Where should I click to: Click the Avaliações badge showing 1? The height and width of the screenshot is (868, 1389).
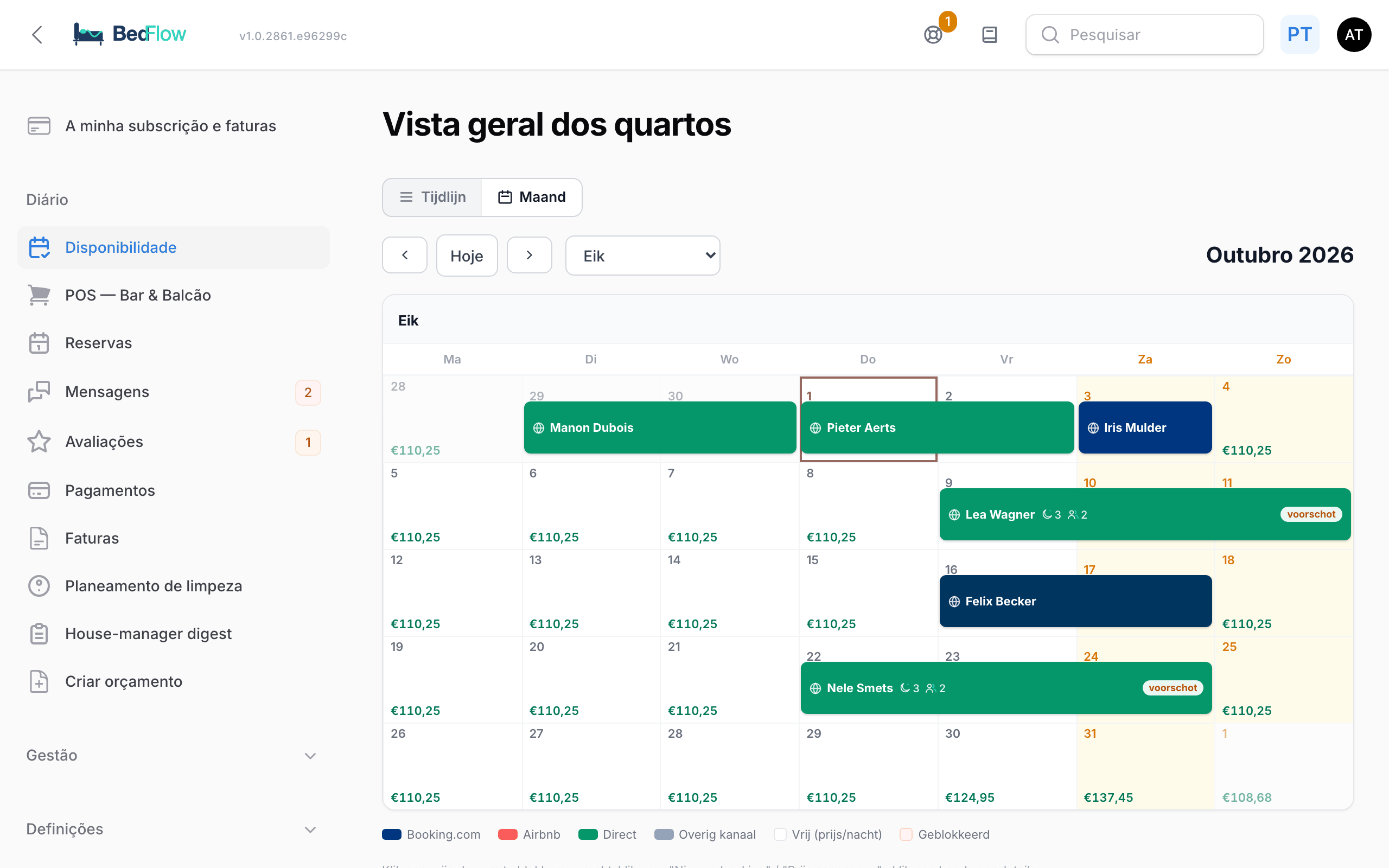[x=308, y=442]
